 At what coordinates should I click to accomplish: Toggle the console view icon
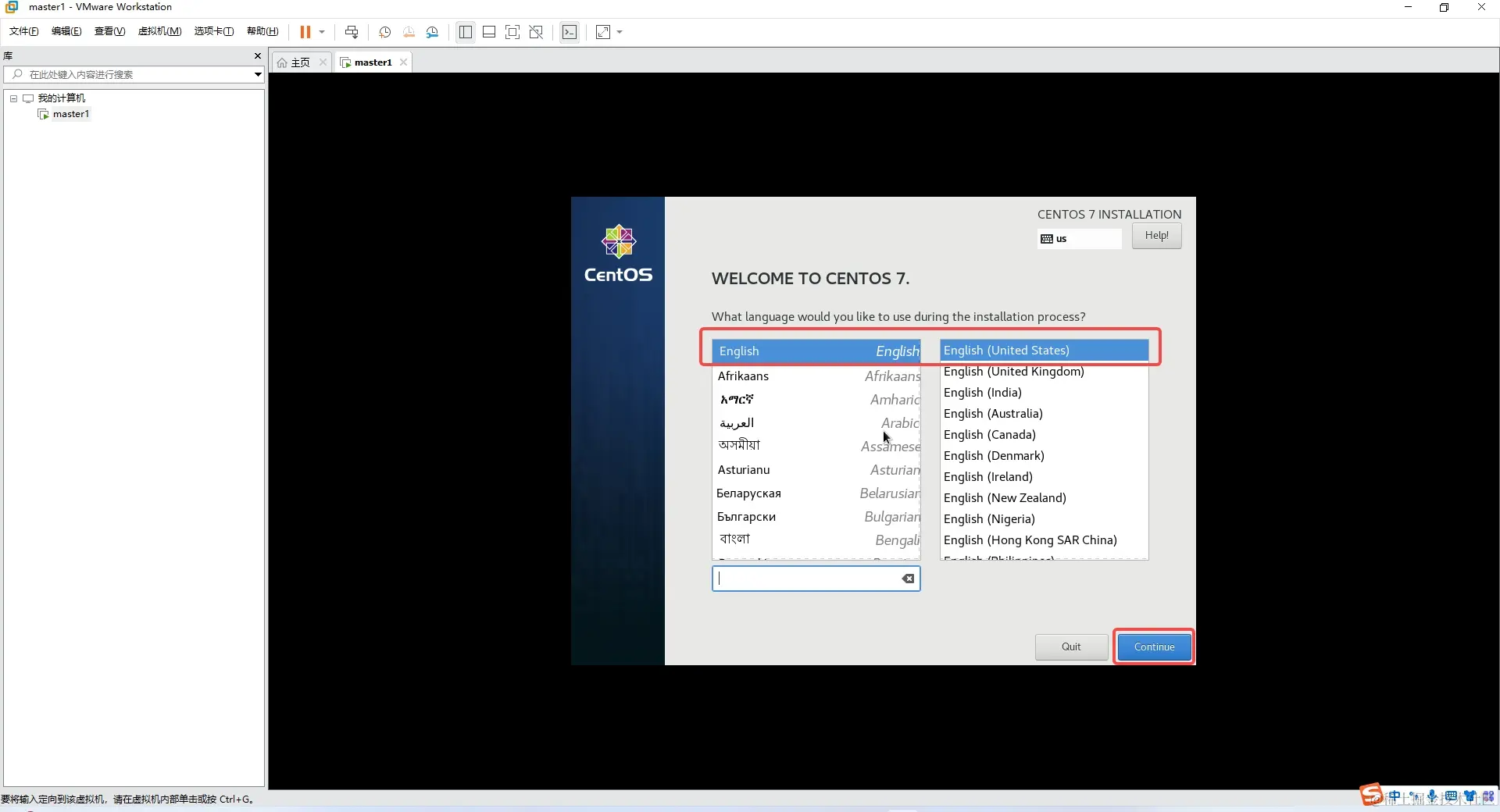570,32
